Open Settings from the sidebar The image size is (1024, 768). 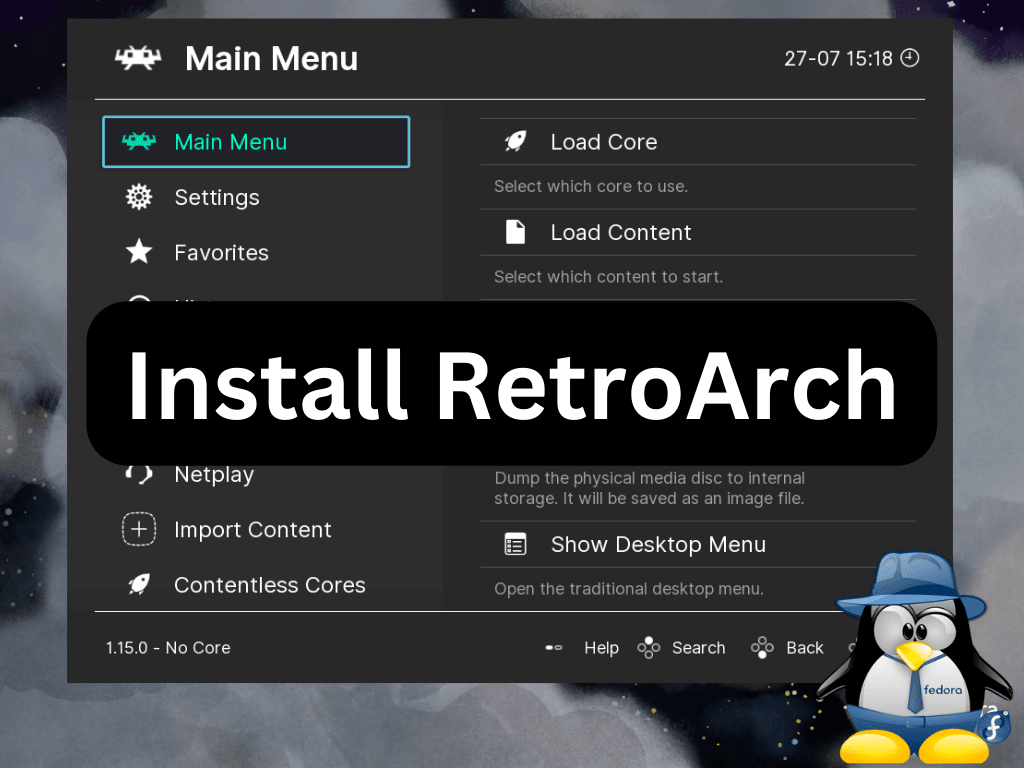[256, 197]
